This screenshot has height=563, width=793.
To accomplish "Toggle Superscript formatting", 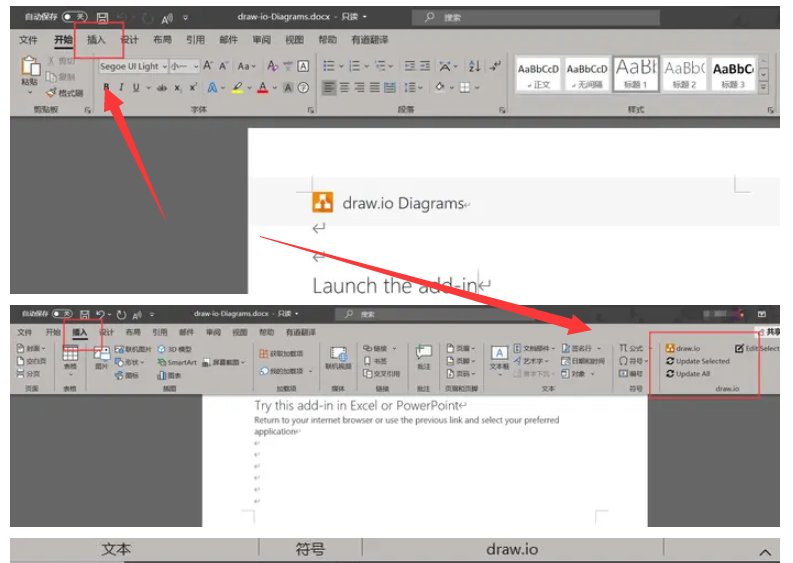I will pyautogui.click(x=193, y=88).
